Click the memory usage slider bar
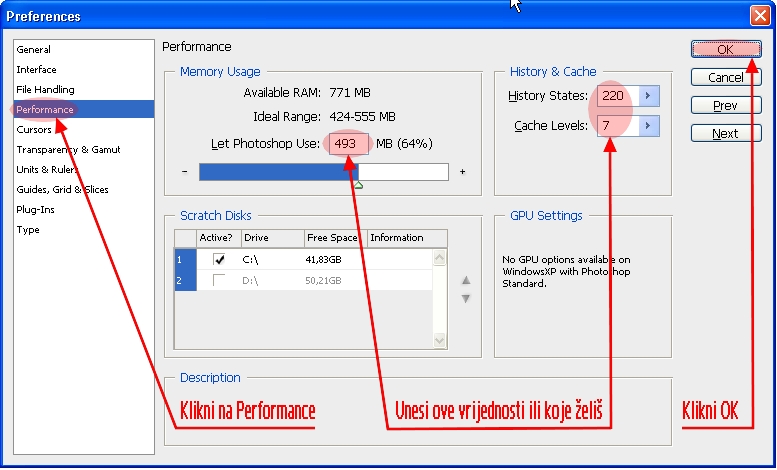Image resolution: width=777 pixels, height=470 pixels. pos(324,172)
